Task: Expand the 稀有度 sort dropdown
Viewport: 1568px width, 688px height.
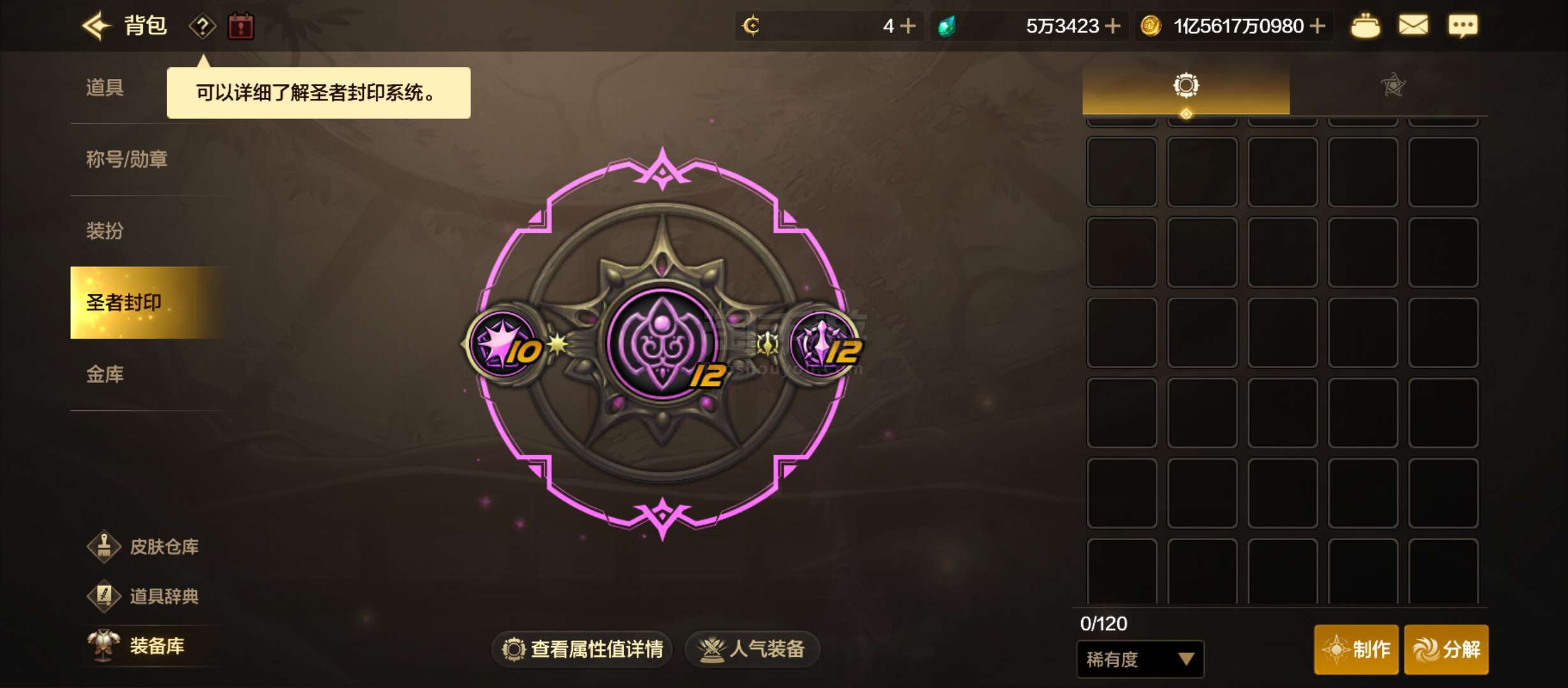Action: coord(1140,659)
